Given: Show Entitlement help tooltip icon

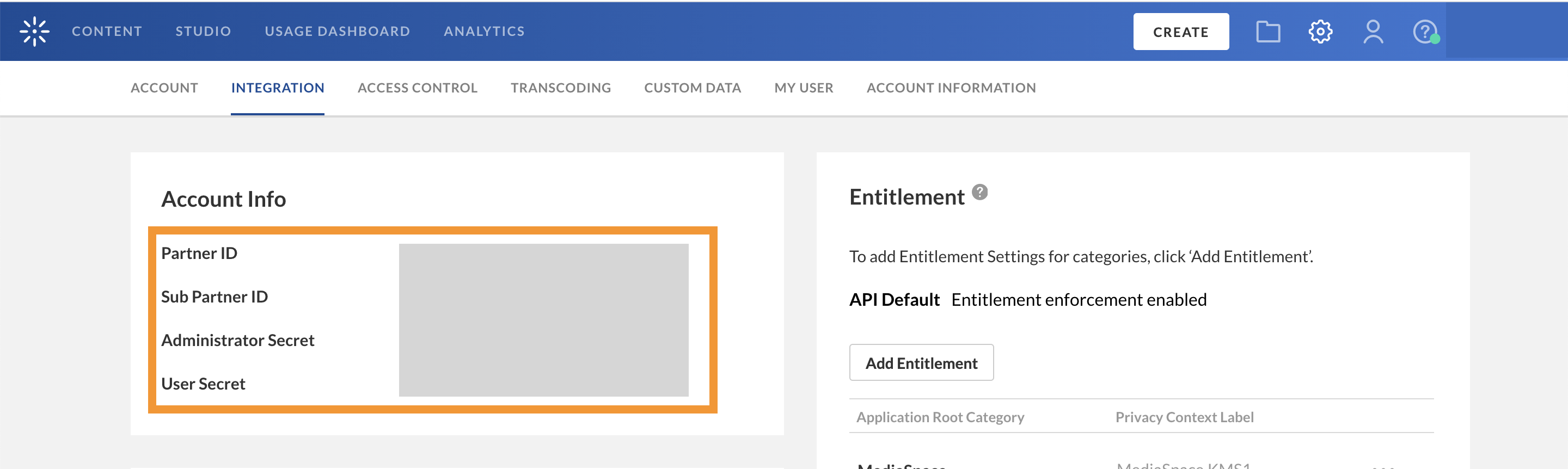Looking at the screenshot, I should pos(979,192).
